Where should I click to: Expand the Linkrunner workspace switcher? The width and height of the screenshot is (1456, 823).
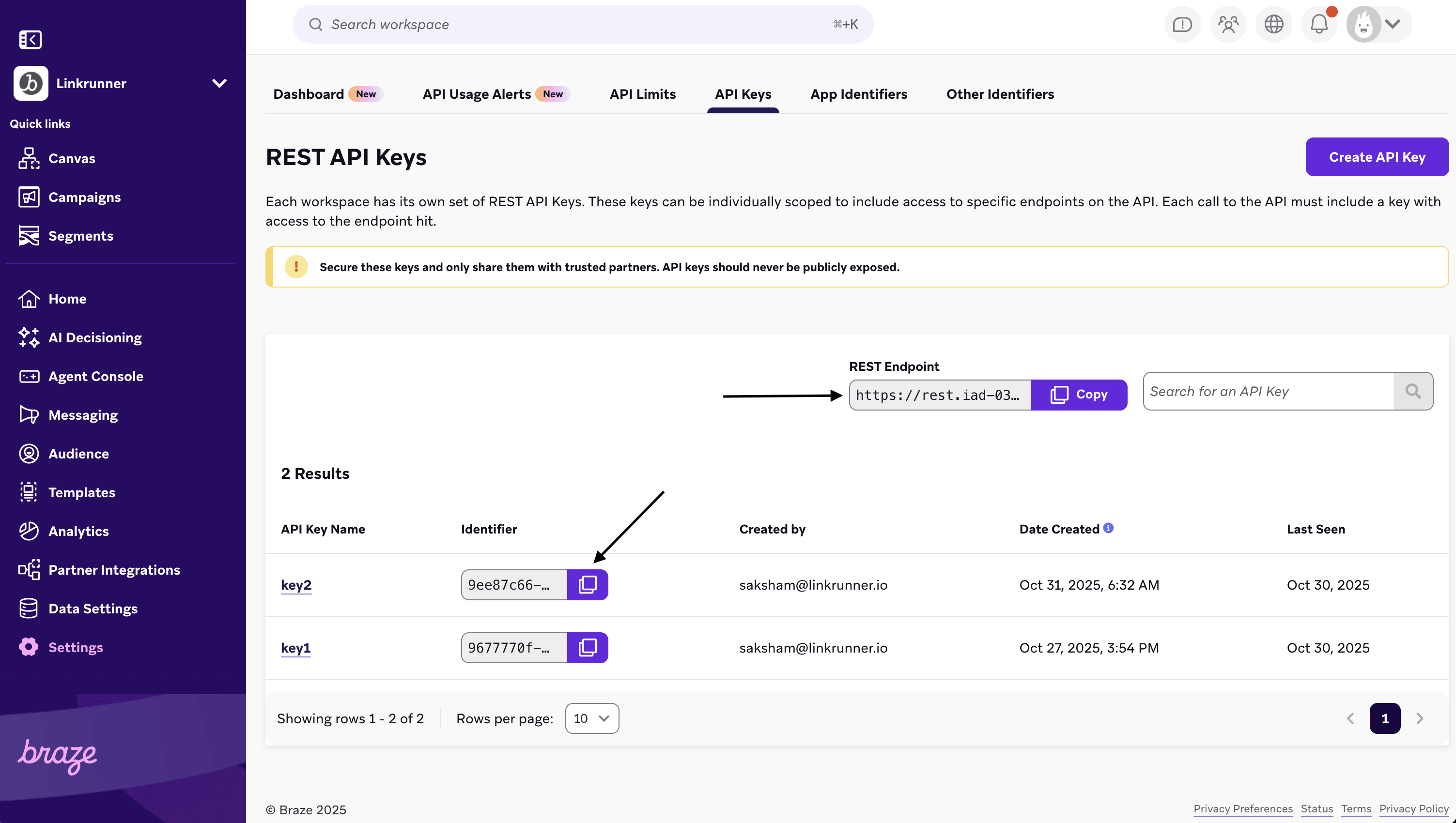click(x=219, y=83)
